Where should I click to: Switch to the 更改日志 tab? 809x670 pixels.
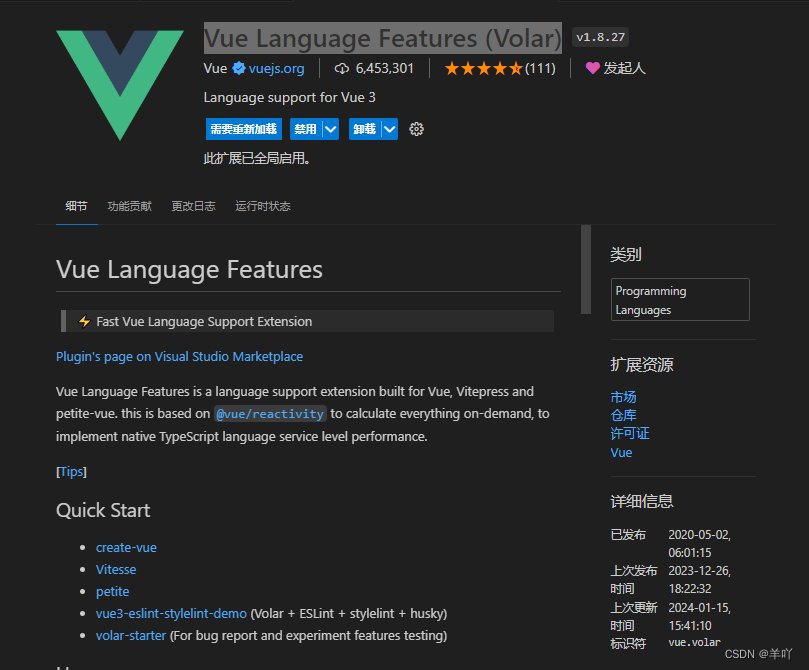191,206
